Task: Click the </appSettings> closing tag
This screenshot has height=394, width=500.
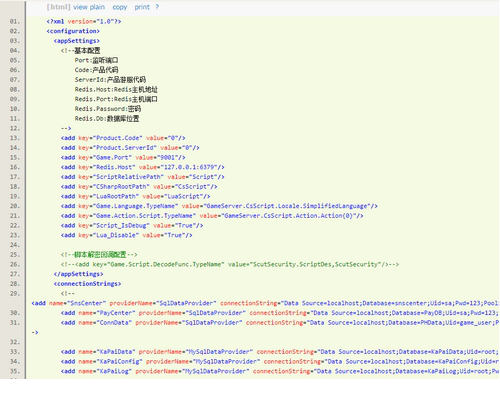Action: 78,274
